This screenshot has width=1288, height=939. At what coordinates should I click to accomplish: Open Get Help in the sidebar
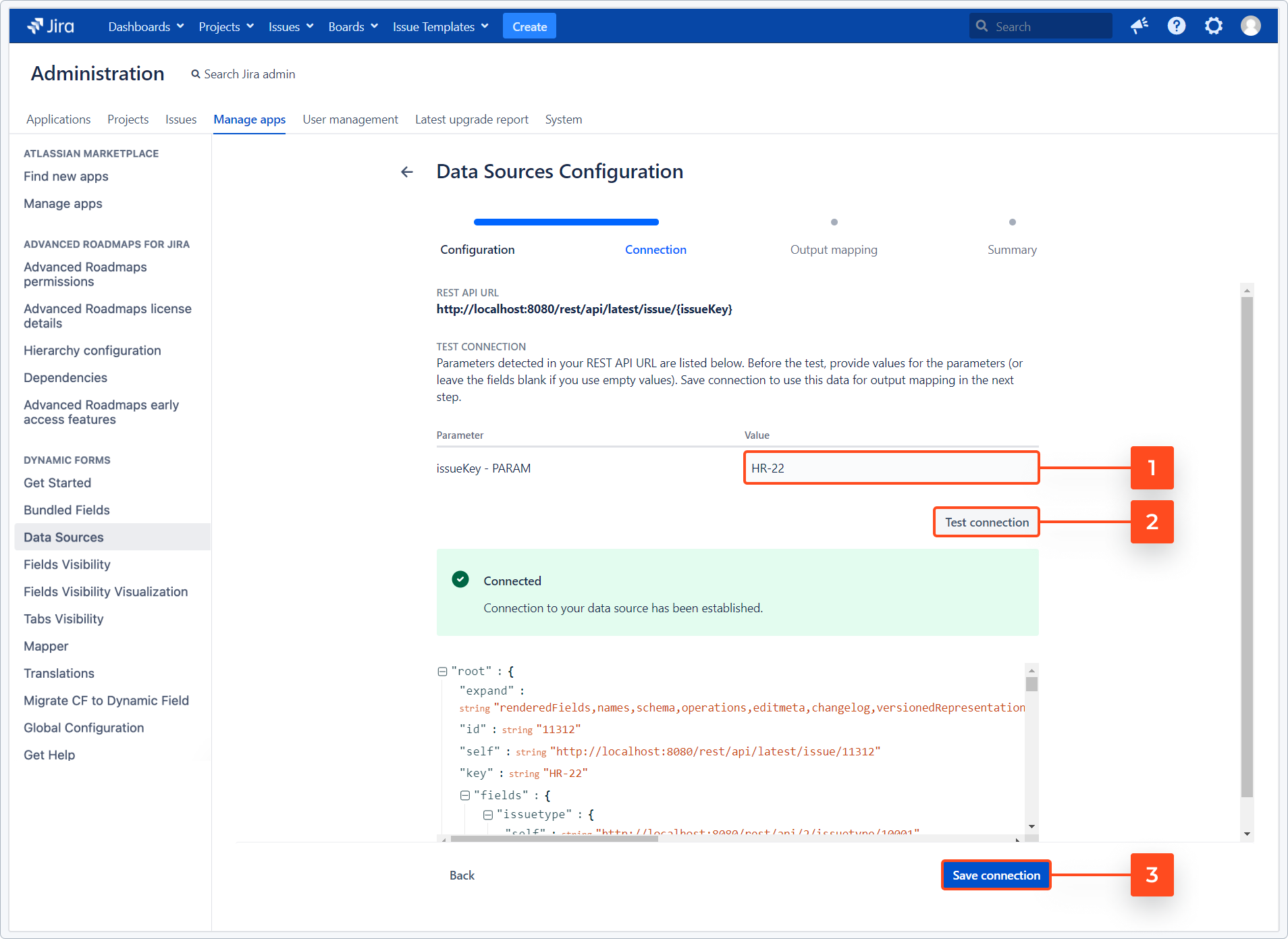coord(49,755)
